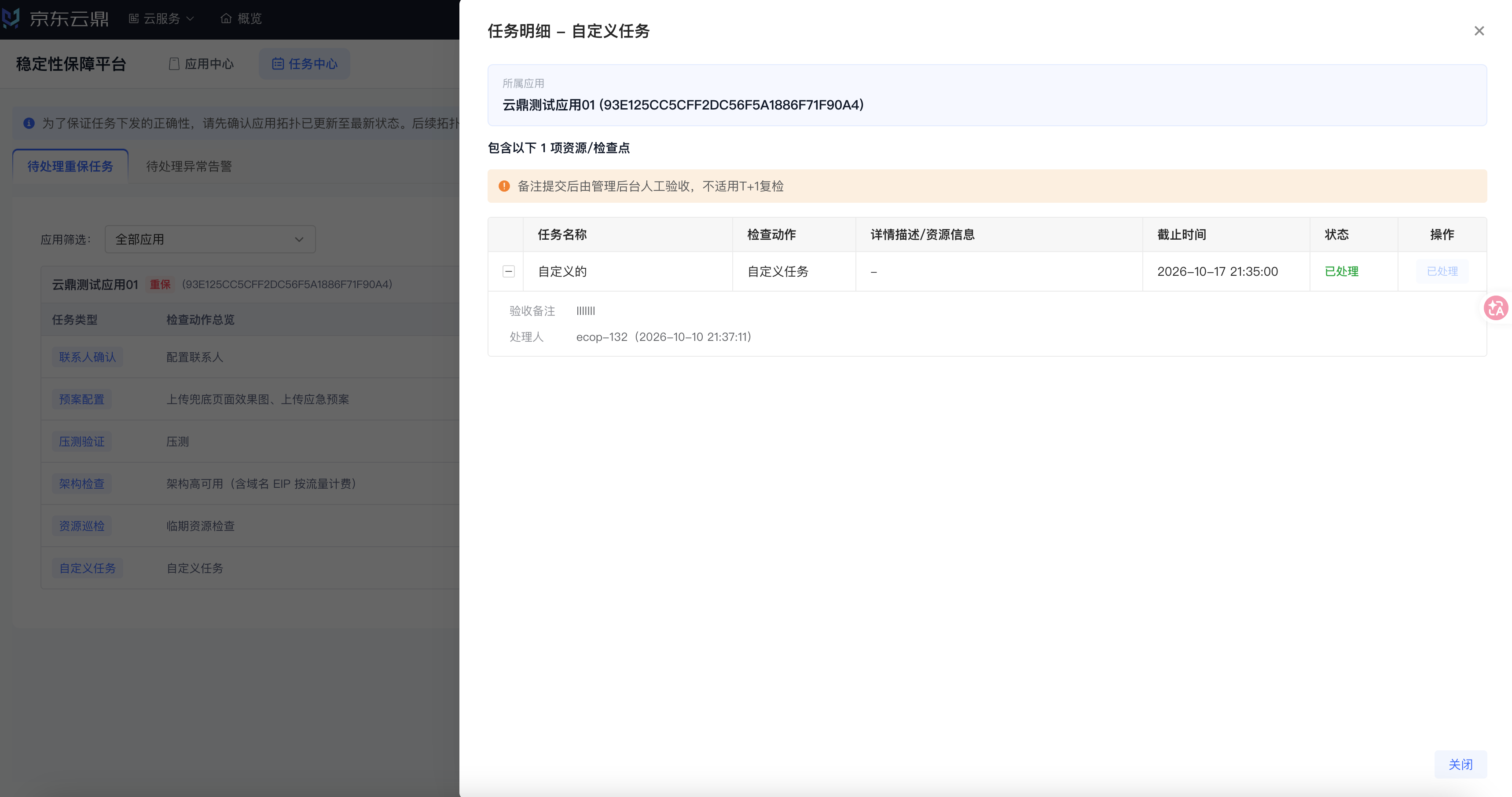Viewport: 1512px width, 797px height.
Task: Click the 重保 tag on application
Action: pyautogui.click(x=160, y=285)
